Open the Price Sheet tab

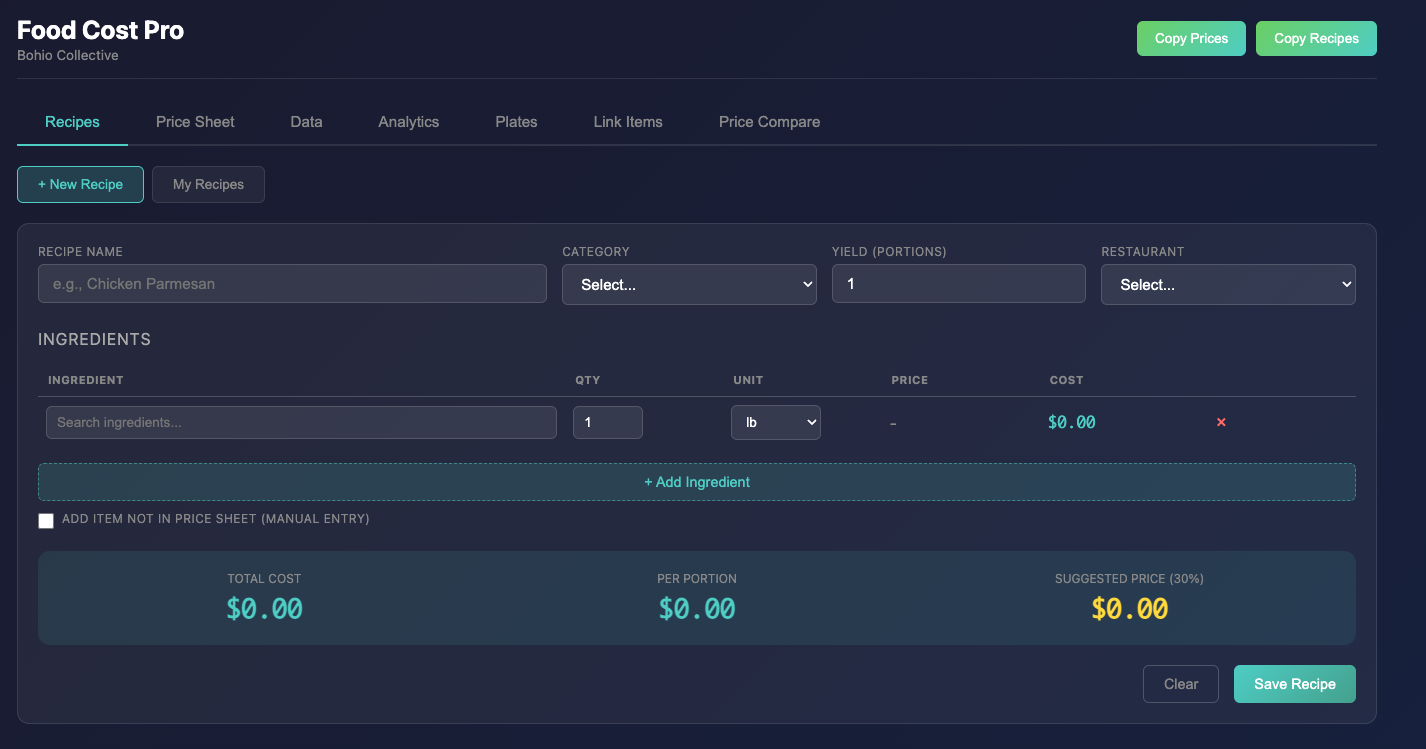pyautogui.click(x=195, y=122)
